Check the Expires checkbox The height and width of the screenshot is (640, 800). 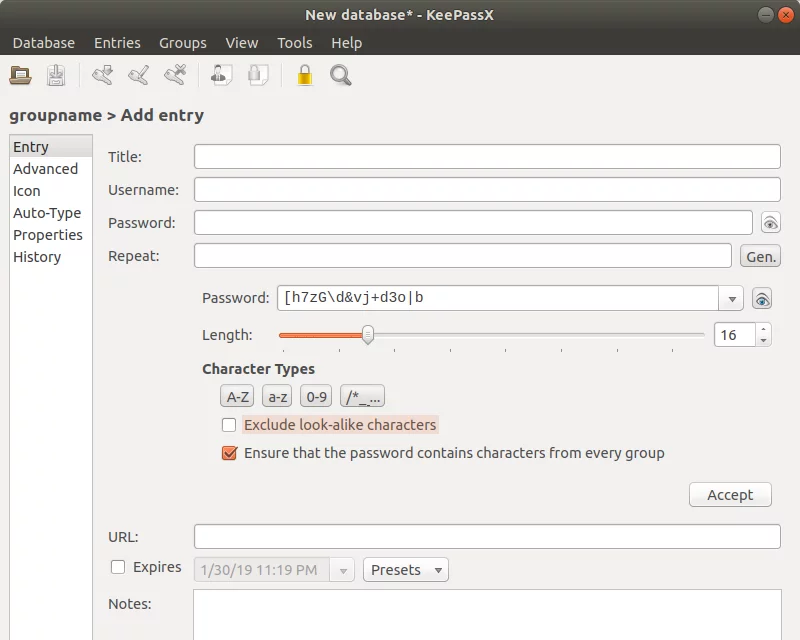click(x=118, y=567)
